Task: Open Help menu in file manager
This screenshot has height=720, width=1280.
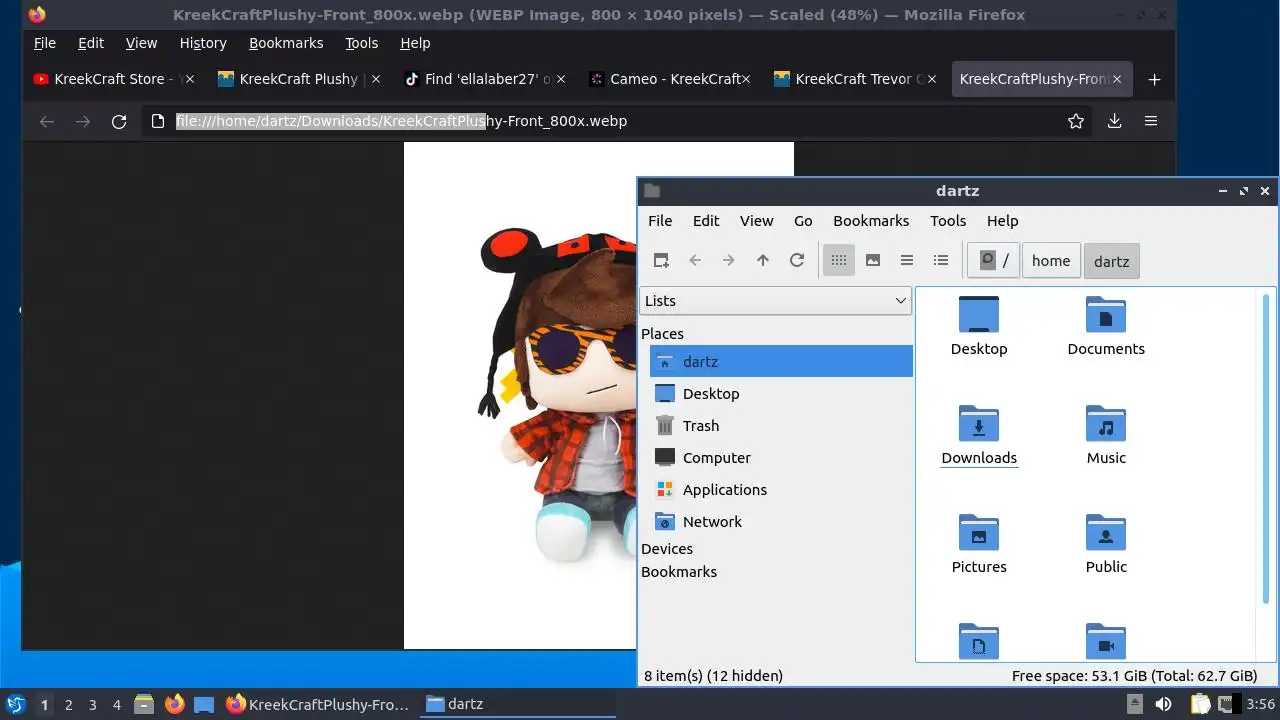Action: (1002, 221)
